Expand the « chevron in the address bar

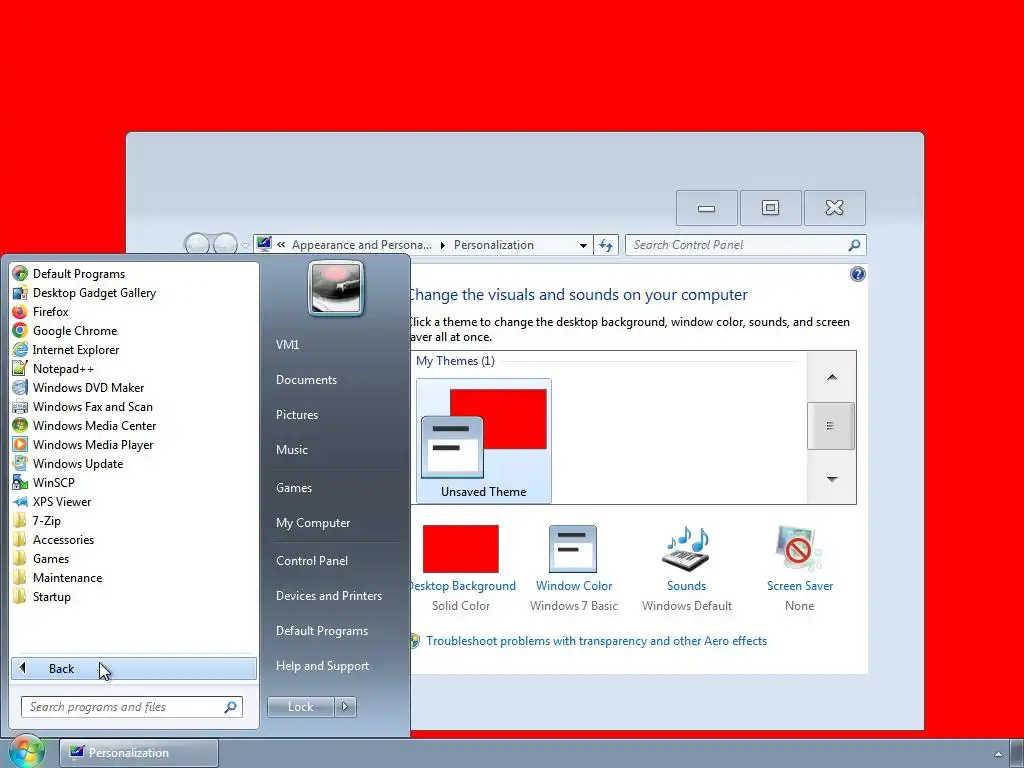[281, 245]
